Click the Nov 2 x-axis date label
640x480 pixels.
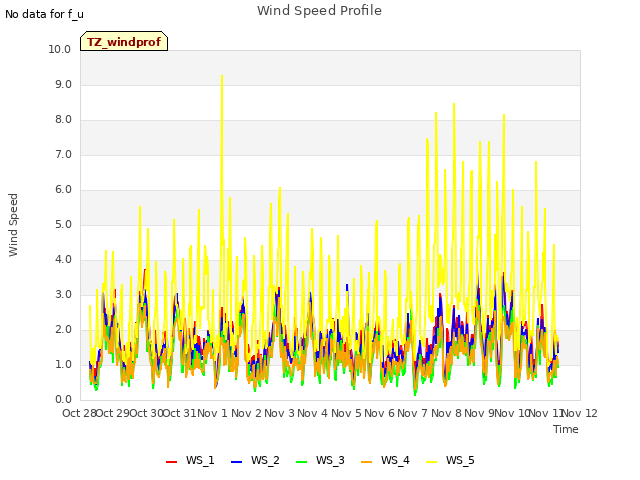246,413
